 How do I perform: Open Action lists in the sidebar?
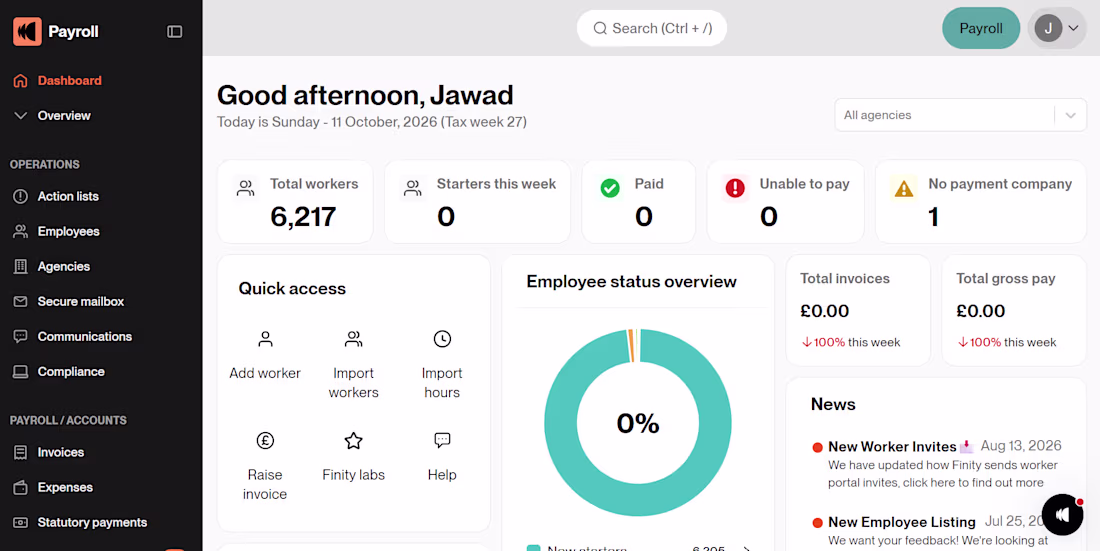pyautogui.click(x=68, y=197)
